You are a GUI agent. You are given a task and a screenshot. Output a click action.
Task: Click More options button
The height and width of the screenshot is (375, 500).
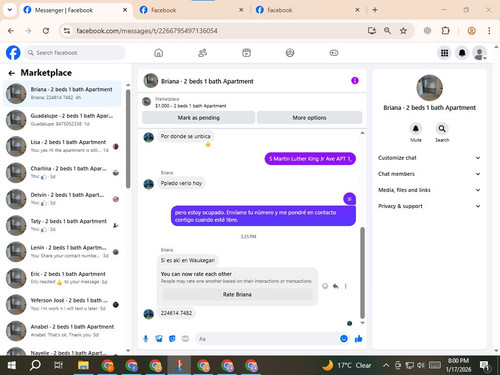tap(309, 118)
